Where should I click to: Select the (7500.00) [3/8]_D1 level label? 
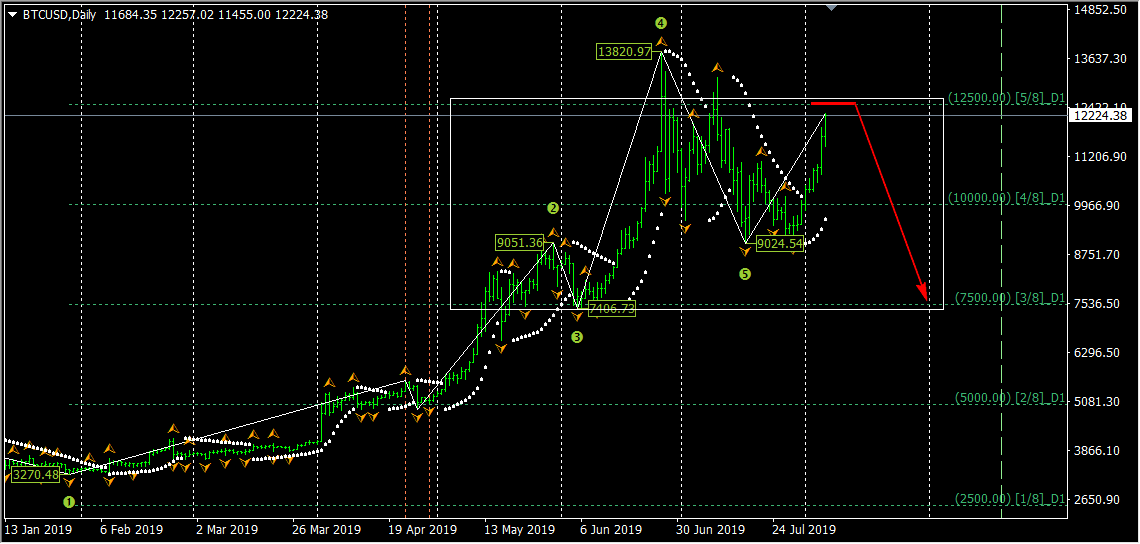pos(1011,297)
